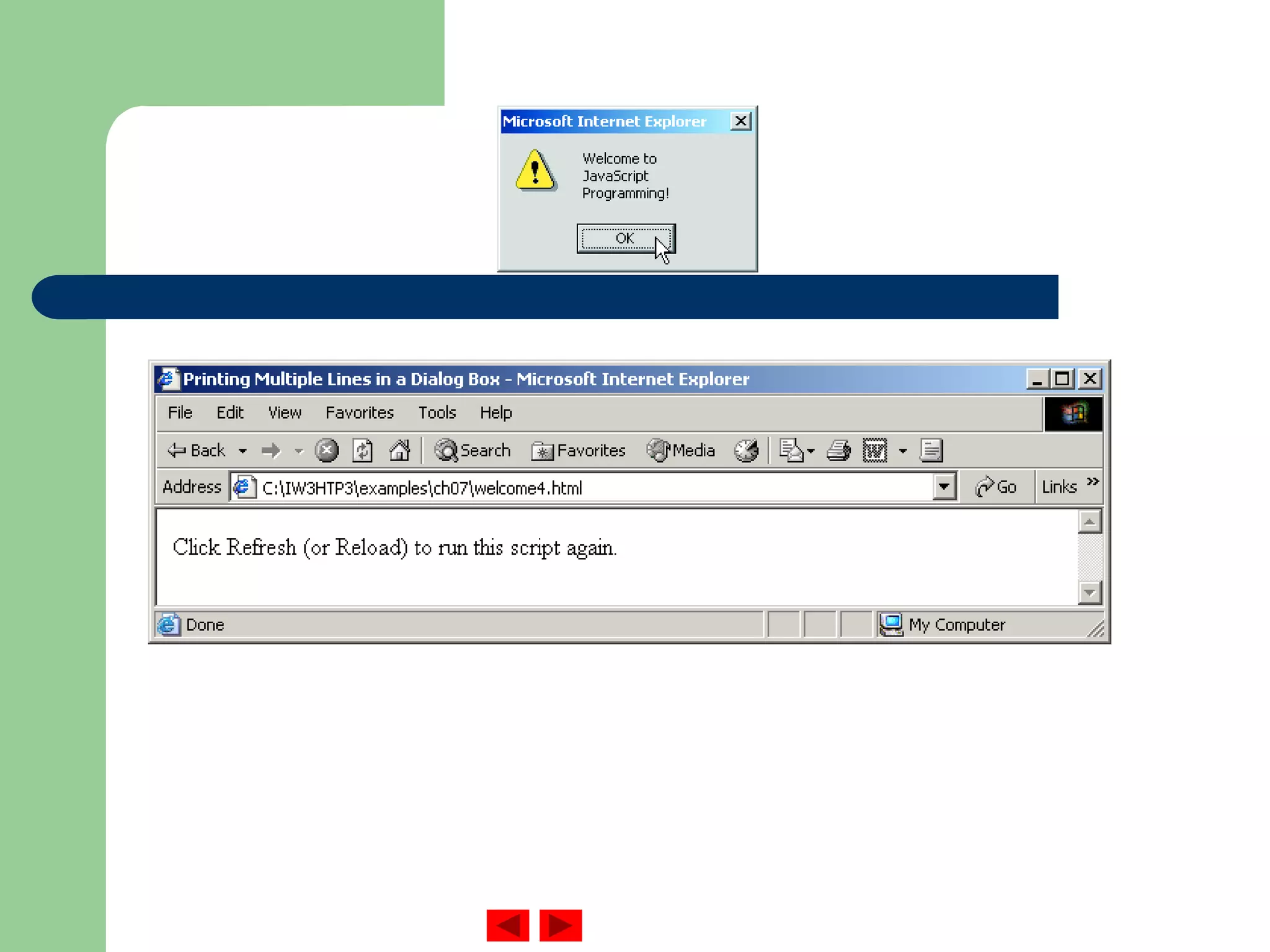The height and width of the screenshot is (952, 1270).
Task: Click the scrollbar down arrow
Action: tap(1090, 593)
